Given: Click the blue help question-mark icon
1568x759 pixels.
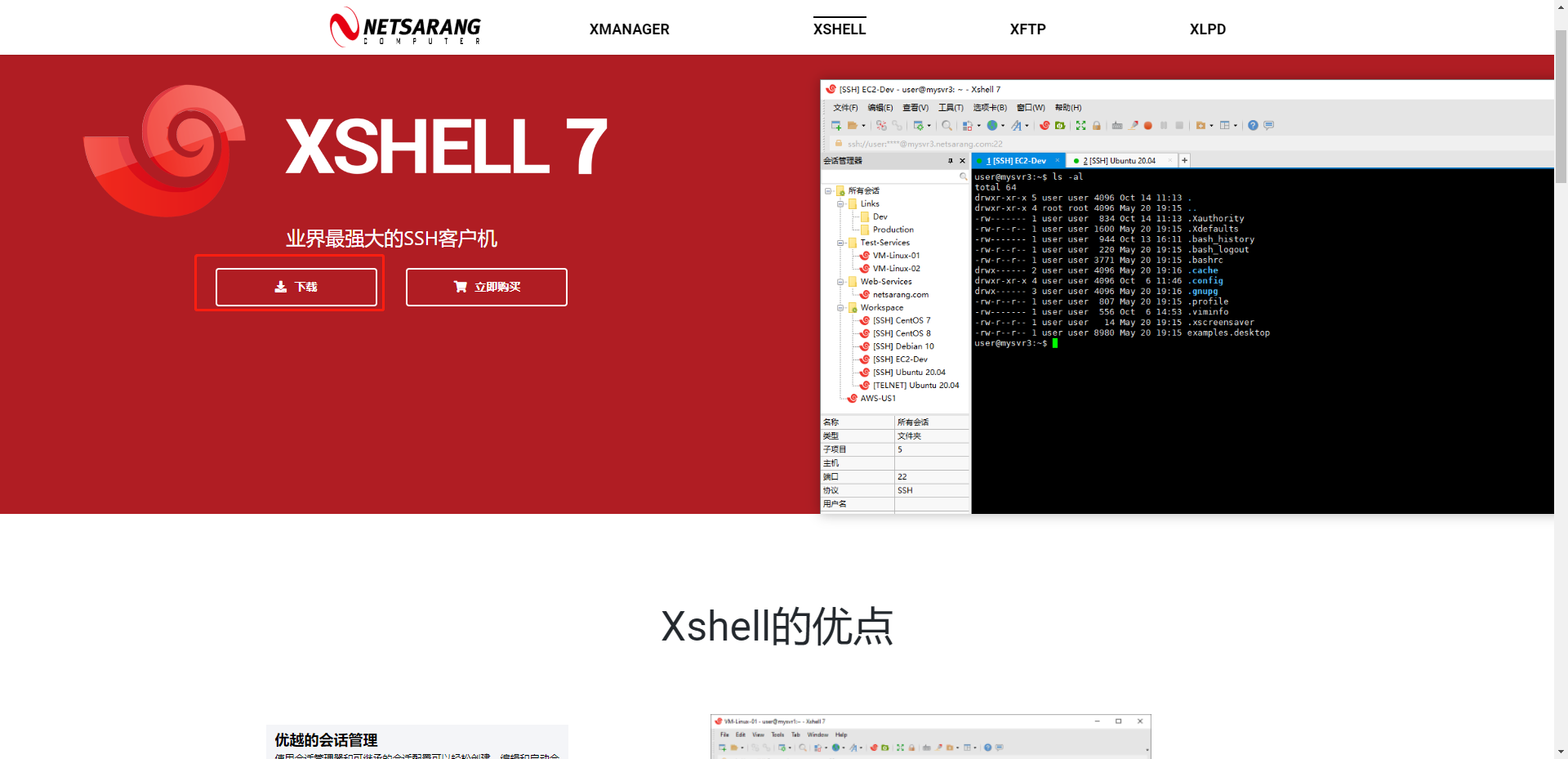Looking at the screenshot, I should pyautogui.click(x=1253, y=125).
